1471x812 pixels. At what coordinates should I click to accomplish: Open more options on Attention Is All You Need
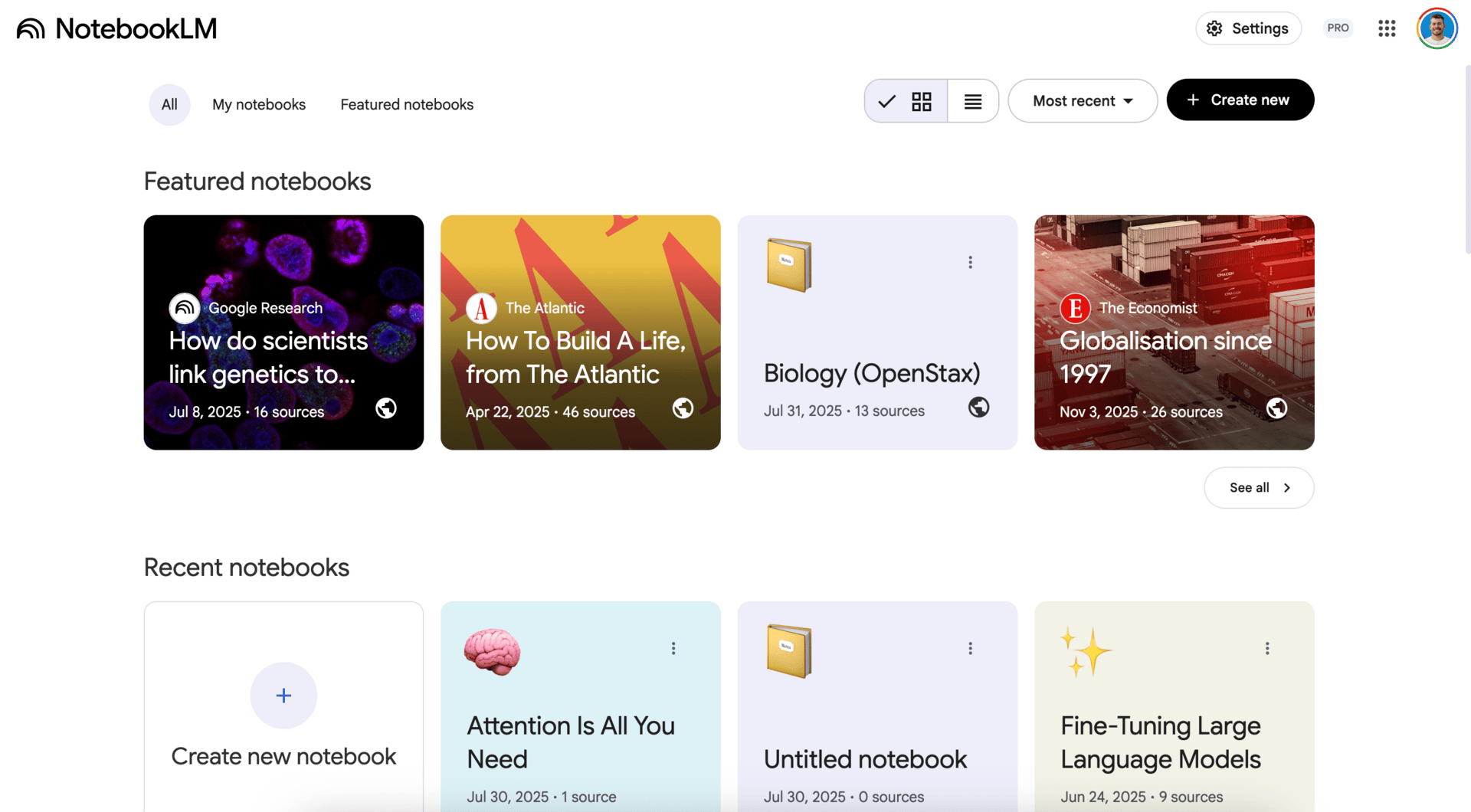tap(673, 649)
